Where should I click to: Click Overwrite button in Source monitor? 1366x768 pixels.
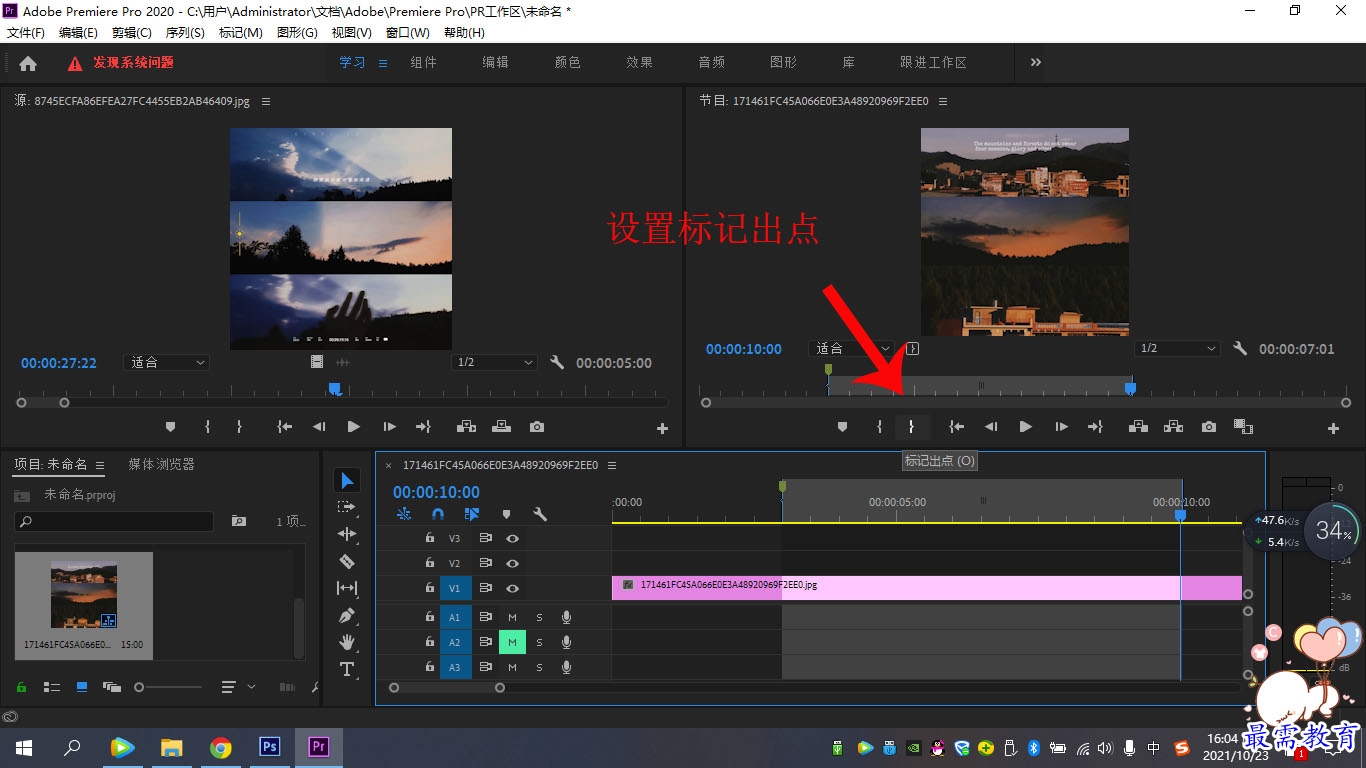click(501, 427)
